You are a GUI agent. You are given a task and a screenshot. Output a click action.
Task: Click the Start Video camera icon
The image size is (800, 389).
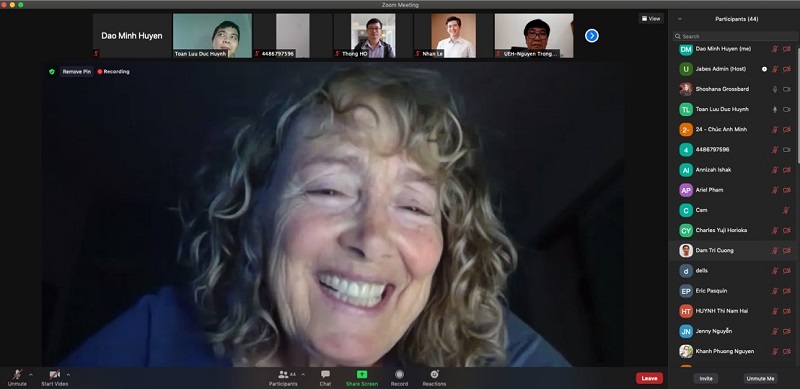(x=55, y=374)
